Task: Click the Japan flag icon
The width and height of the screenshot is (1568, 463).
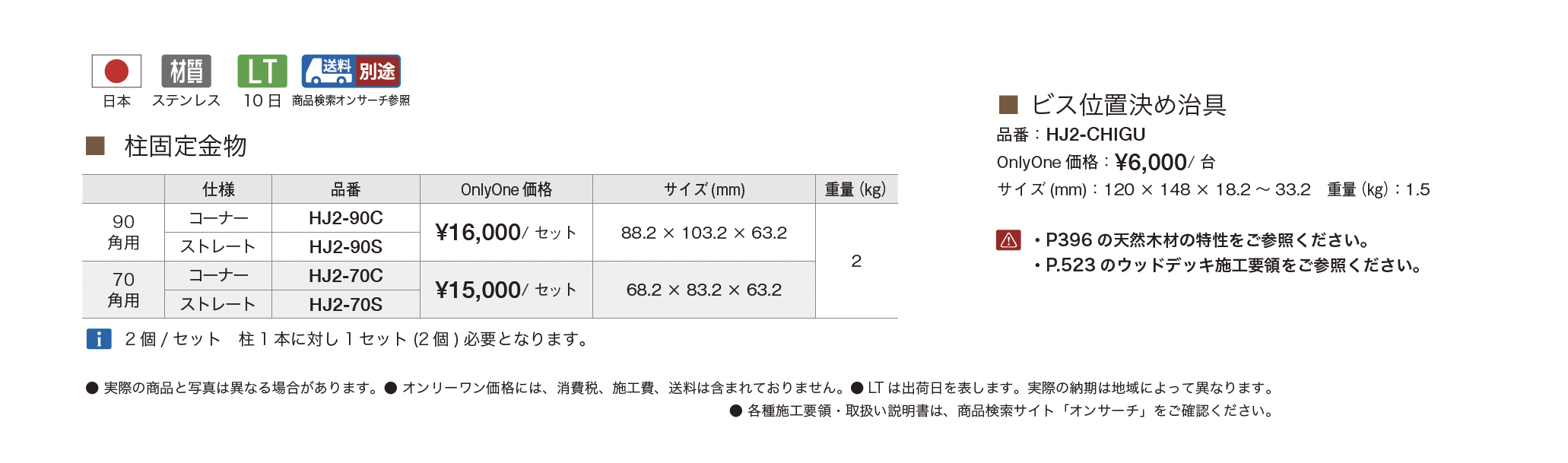Action: point(116,71)
